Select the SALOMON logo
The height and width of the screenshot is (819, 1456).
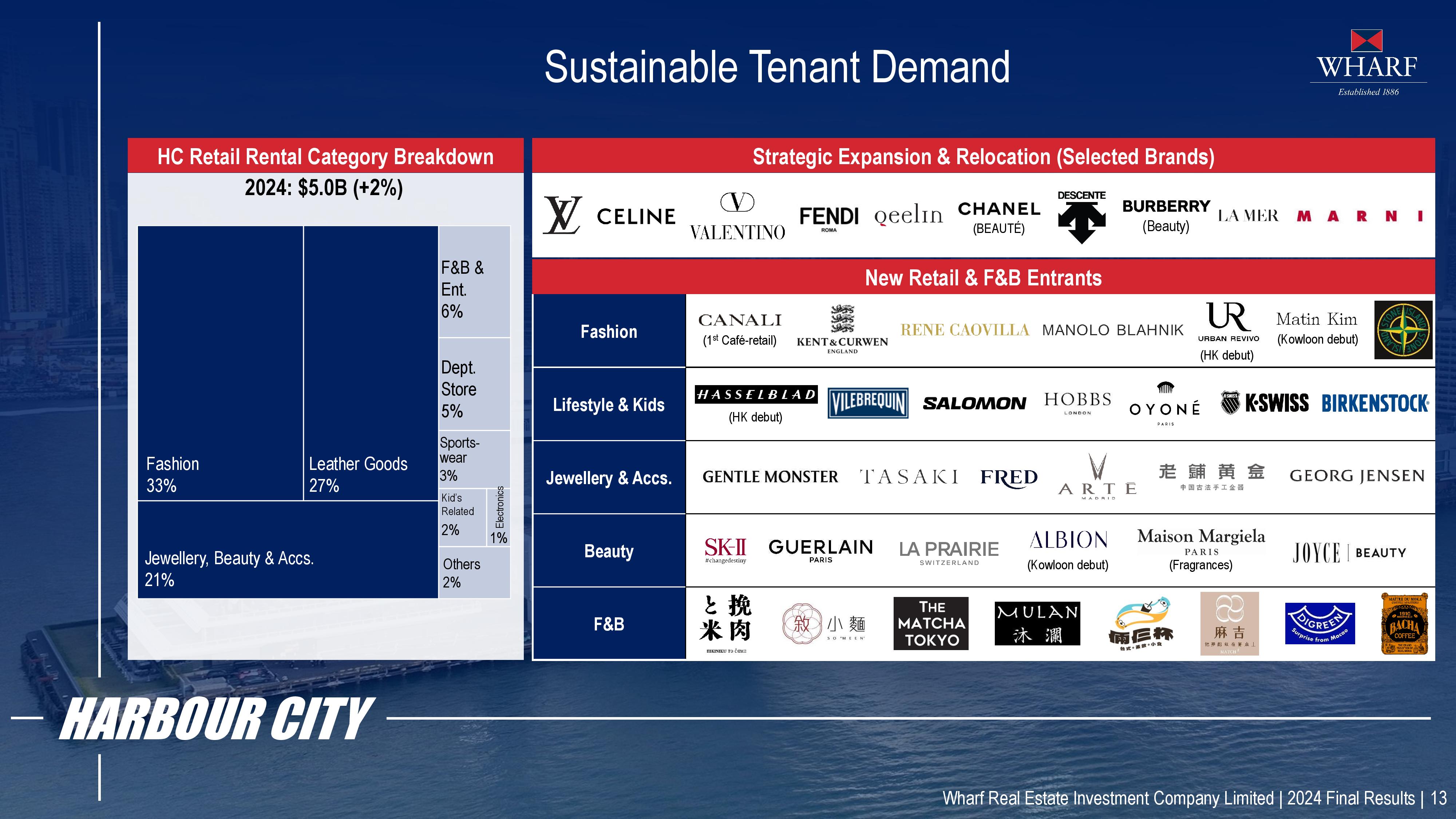[x=974, y=403]
